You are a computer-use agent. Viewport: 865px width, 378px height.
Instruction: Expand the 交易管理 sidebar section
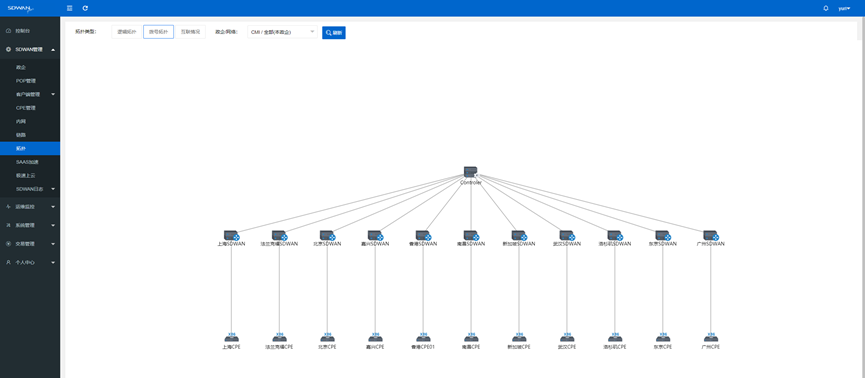[x=30, y=243]
